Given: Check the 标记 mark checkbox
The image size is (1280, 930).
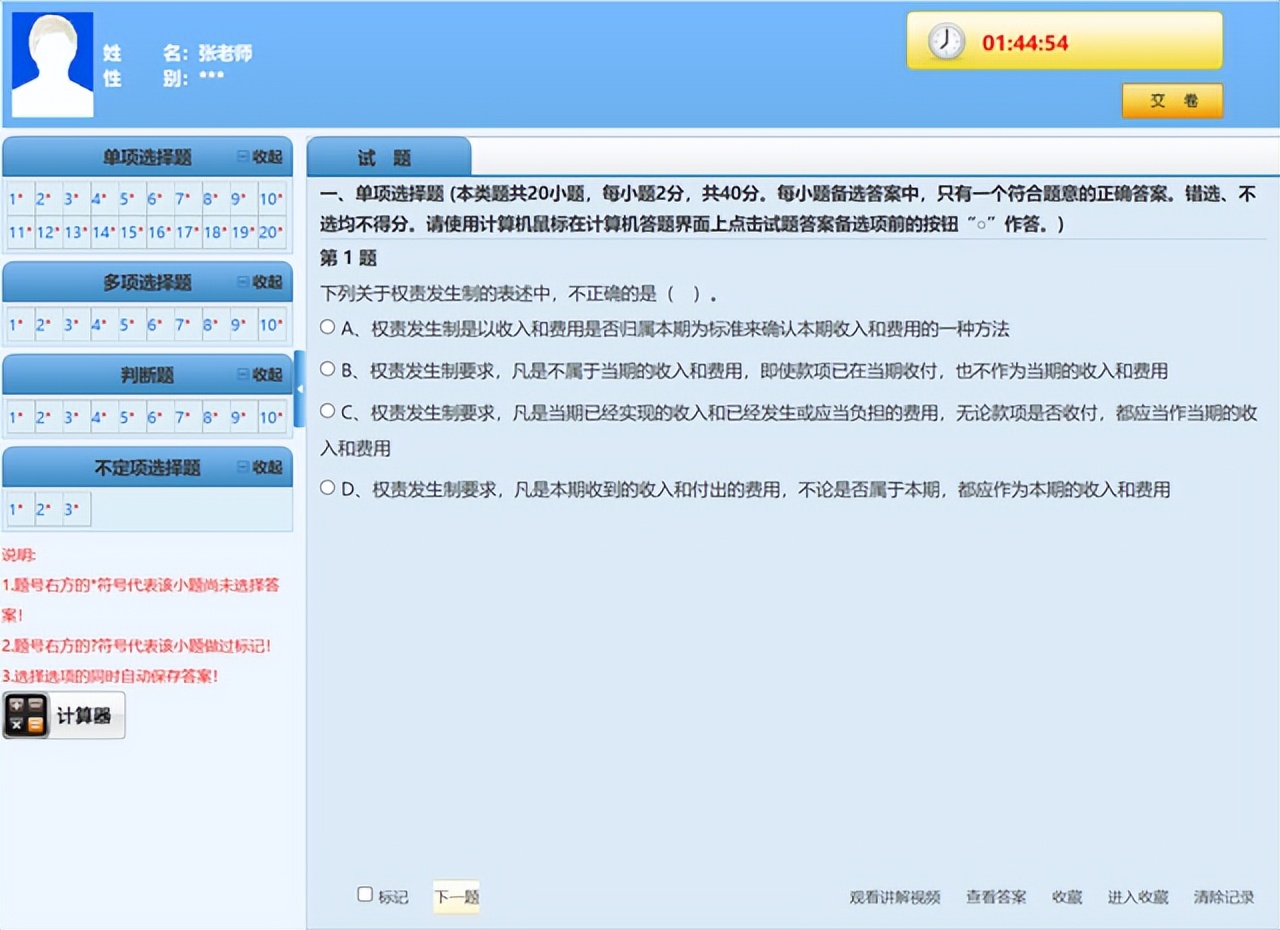Looking at the screenshot, I should tap(365, 893).
